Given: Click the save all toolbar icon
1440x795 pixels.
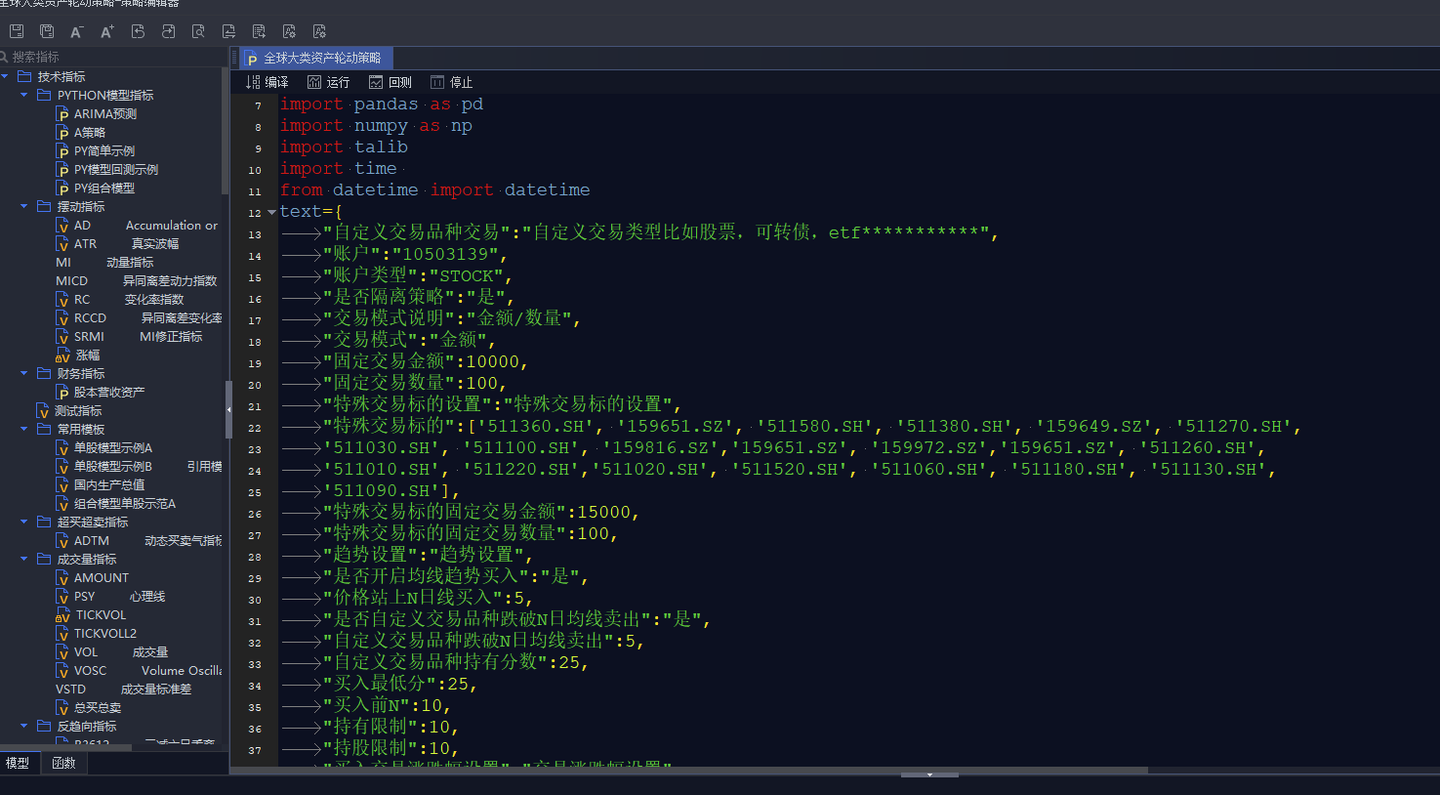Looking at the screenshot, I should pos(46,32).
